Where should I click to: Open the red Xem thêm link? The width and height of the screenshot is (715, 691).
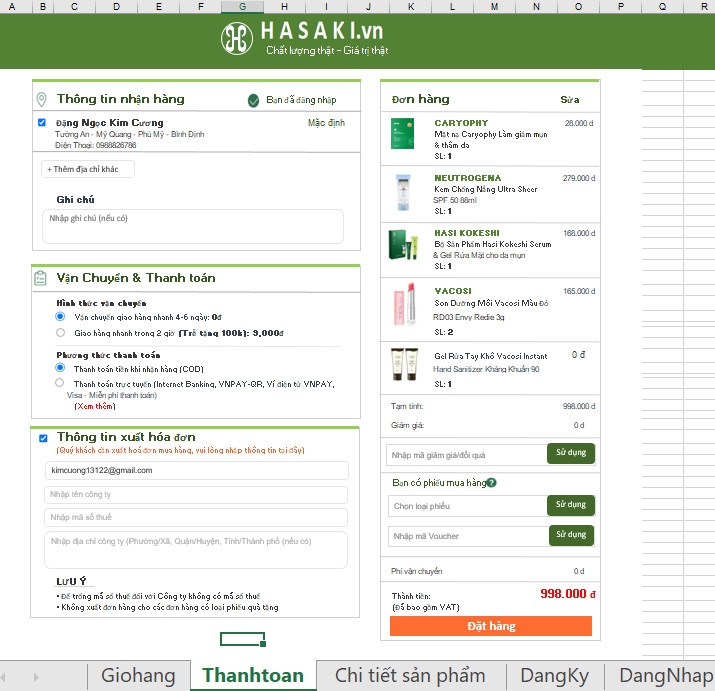[95, 406]
